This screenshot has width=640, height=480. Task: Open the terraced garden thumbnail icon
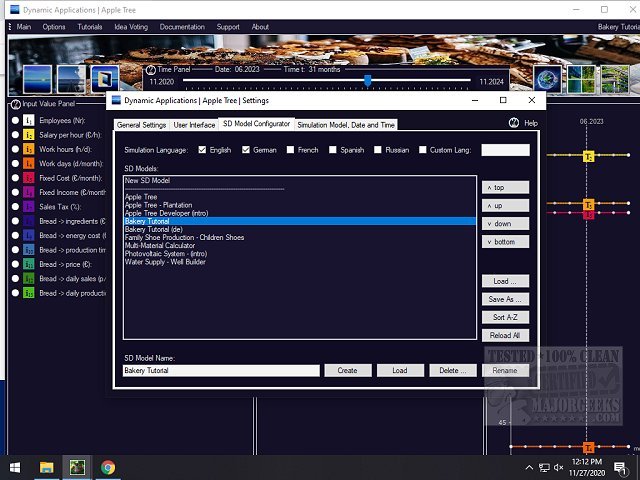tap(615, 79)
